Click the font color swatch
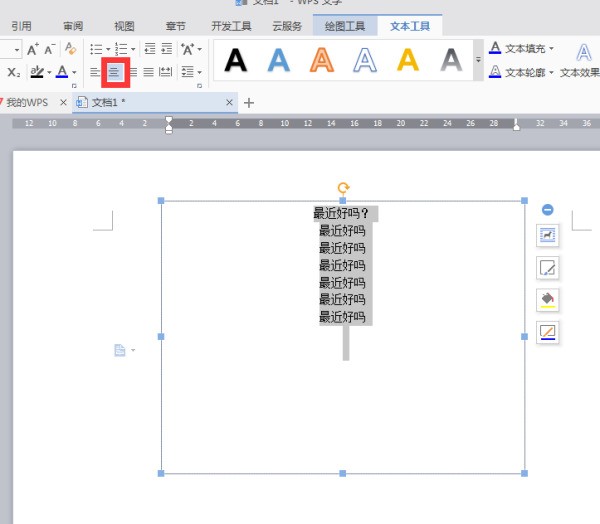 [x=61, y=72]
